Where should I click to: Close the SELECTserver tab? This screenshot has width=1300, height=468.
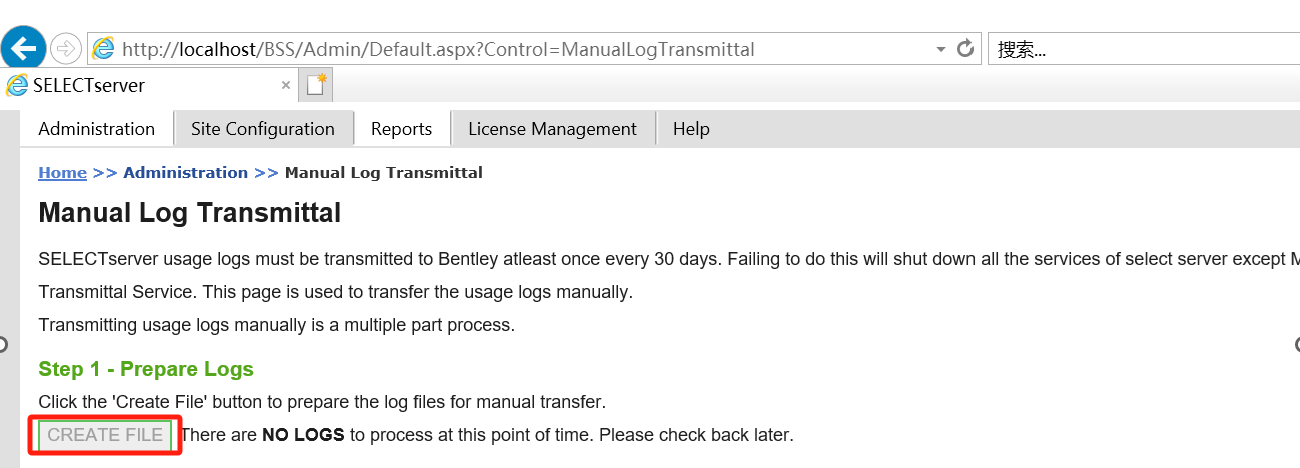[286, 85]
